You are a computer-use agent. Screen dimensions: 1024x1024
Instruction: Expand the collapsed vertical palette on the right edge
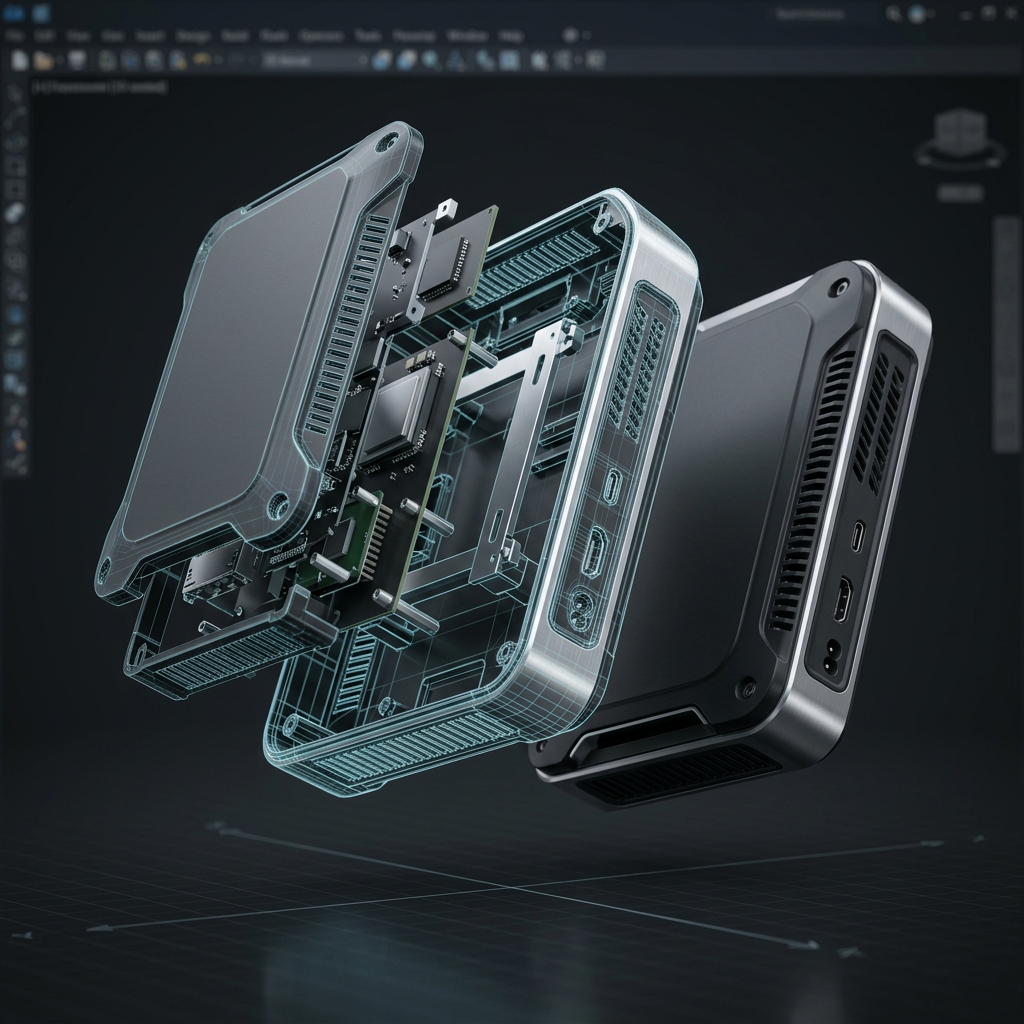coord(1008,334)
